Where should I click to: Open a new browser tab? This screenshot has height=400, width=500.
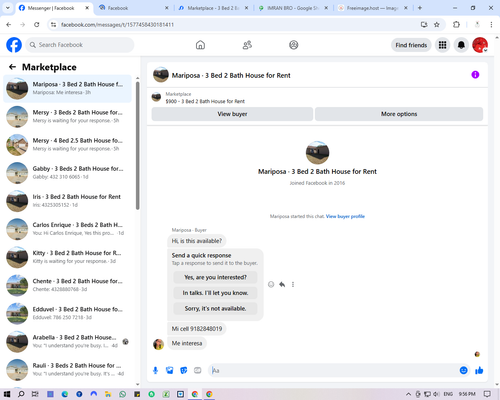(420, 8)
